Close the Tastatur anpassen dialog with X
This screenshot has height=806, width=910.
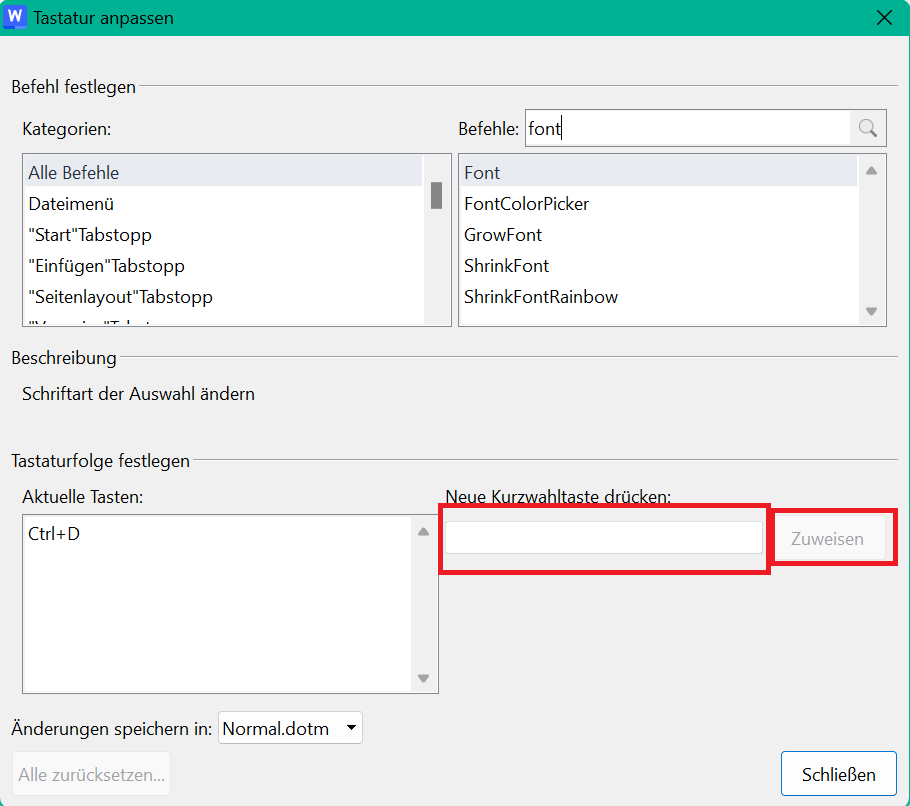coord(883,18)
